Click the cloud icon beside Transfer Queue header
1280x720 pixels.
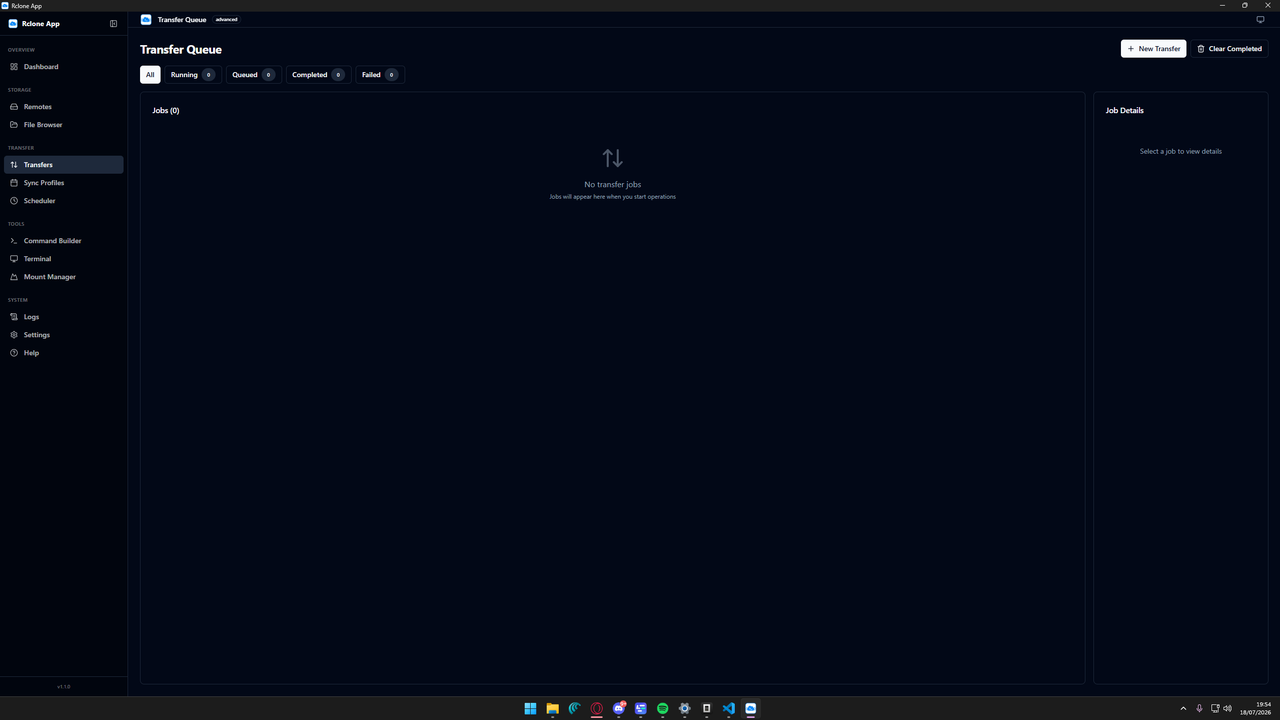tap(146, 19)
